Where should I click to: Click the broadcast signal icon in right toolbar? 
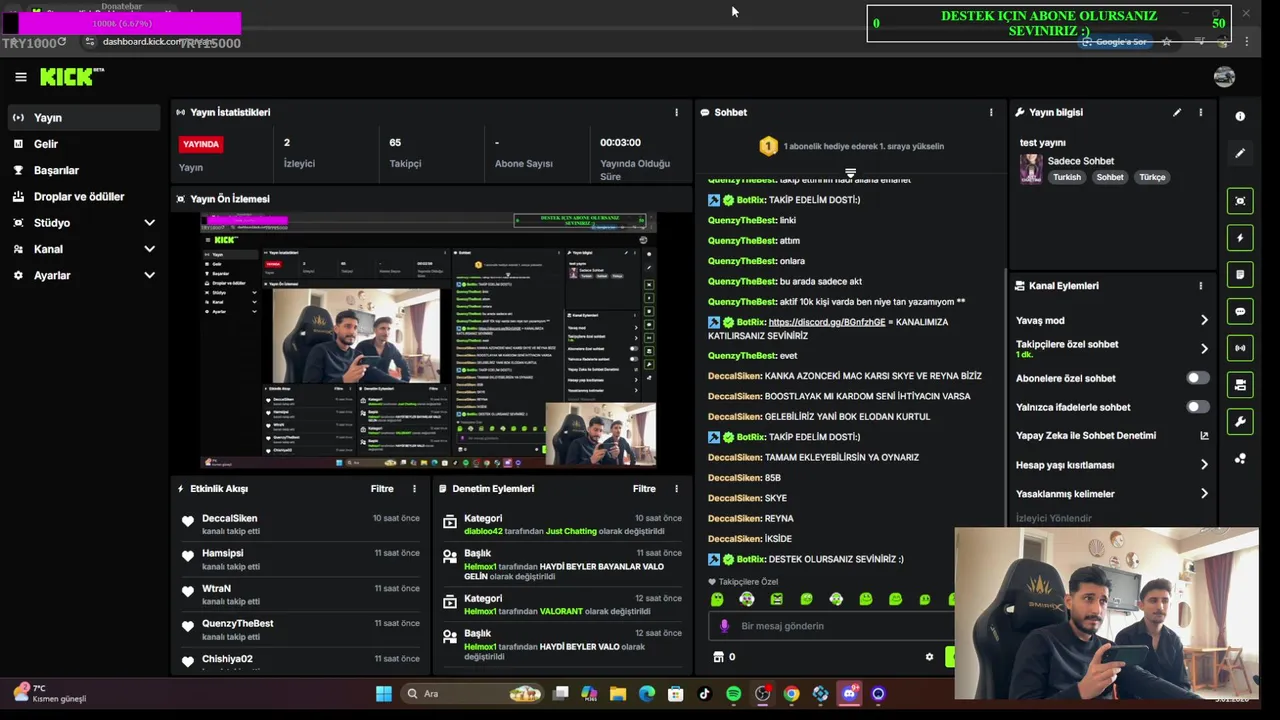click(x=1240, y=348)
